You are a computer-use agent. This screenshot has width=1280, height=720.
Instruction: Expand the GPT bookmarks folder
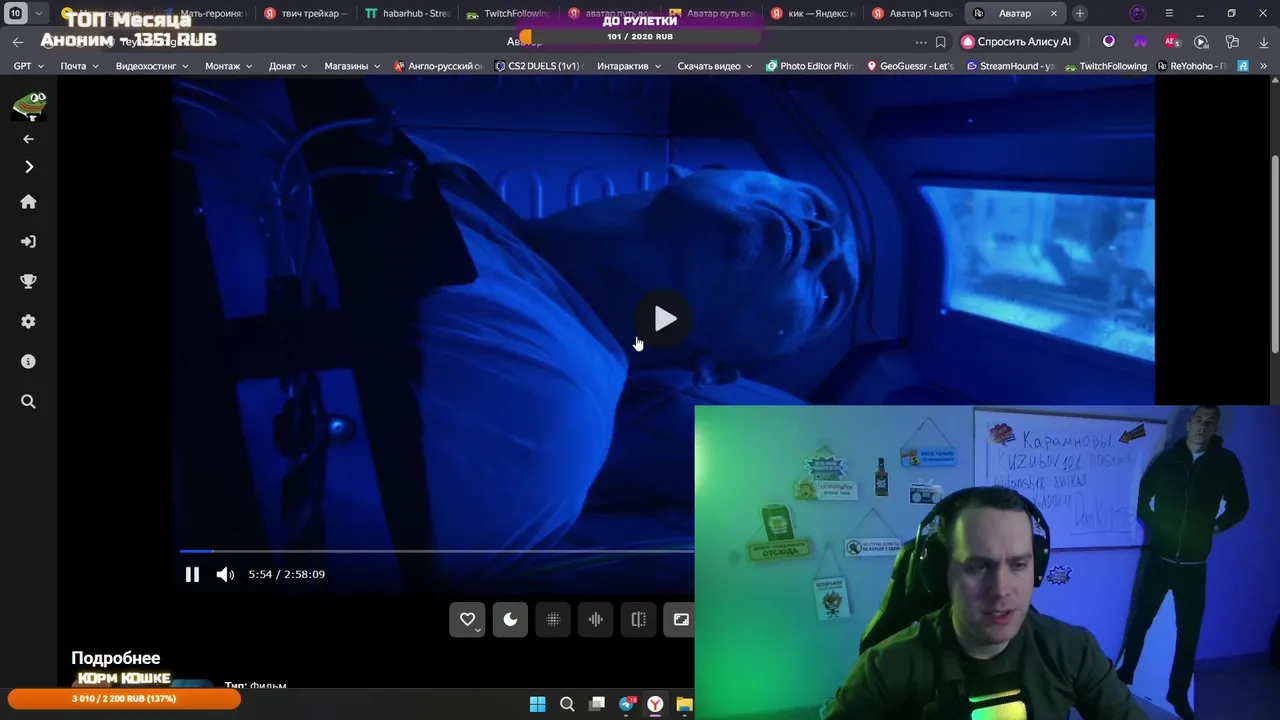(x=29, y=66)
